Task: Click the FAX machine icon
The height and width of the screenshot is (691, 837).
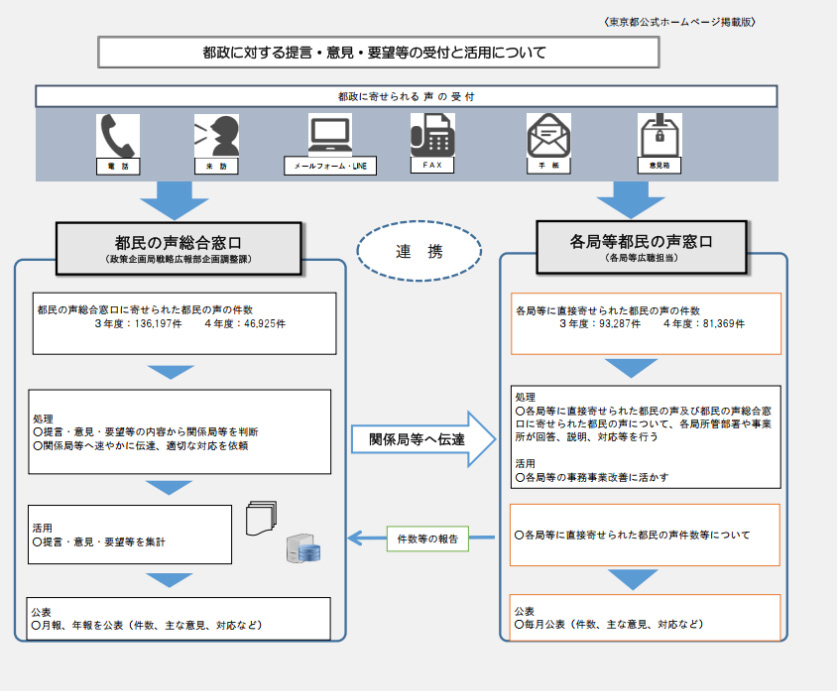Action: pos(432,135)
